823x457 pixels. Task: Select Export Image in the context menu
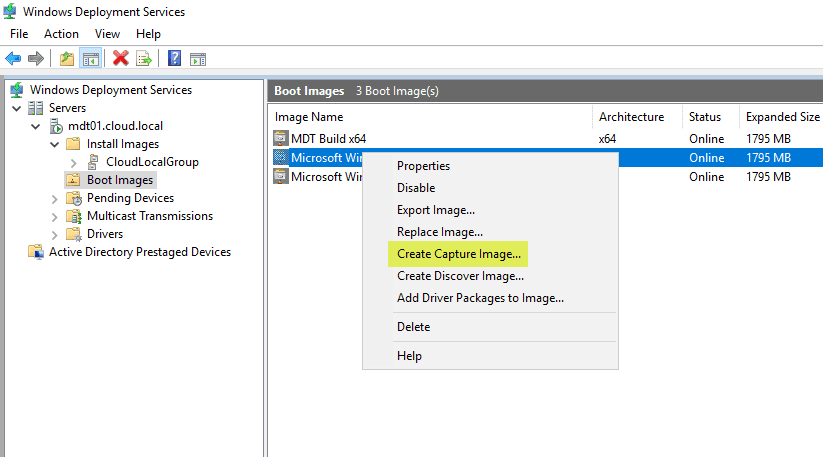click(435, 210)
